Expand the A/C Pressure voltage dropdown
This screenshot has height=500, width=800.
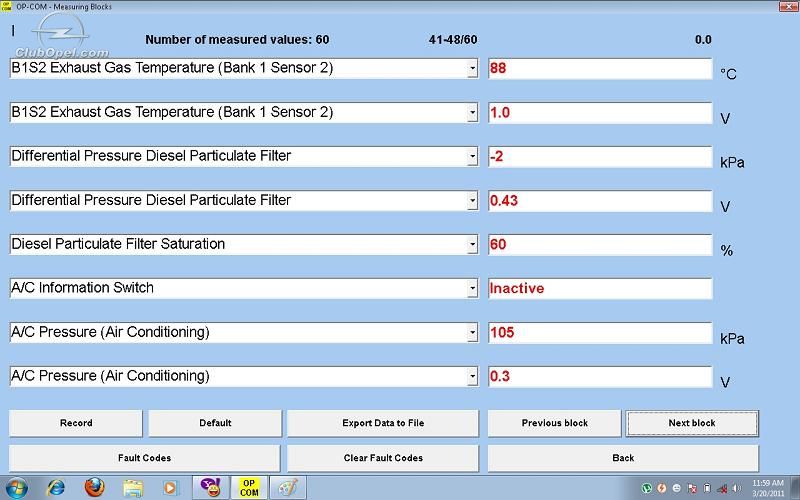click(472, 377)
